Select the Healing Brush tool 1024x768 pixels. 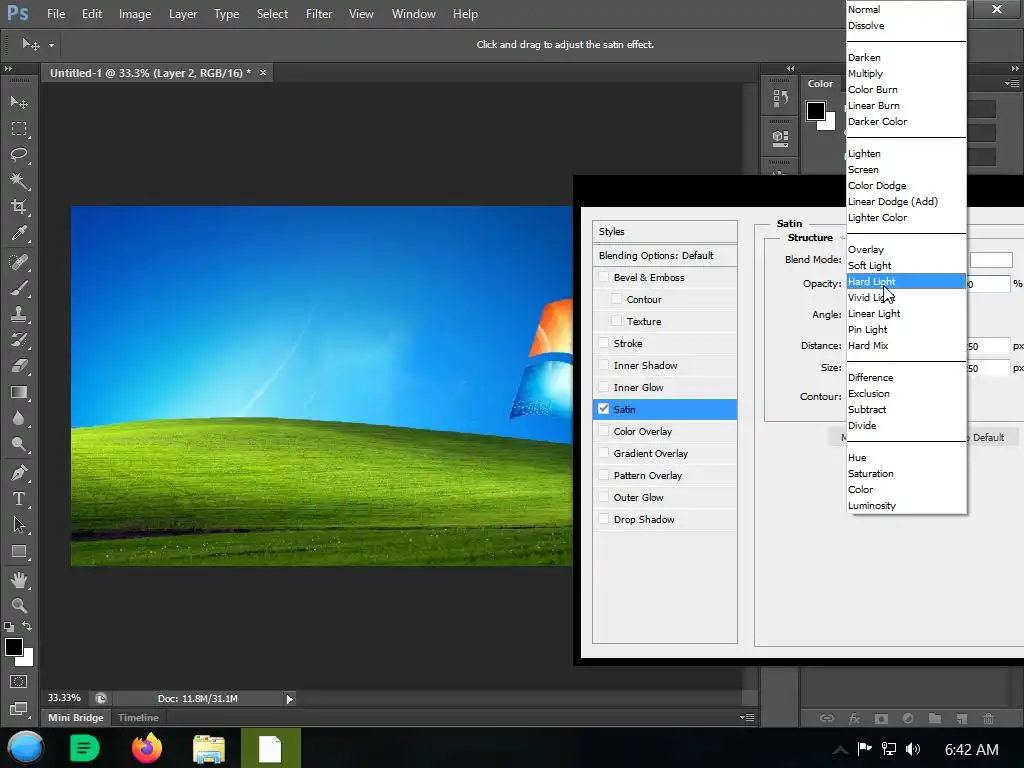click(x=19, y=262)
